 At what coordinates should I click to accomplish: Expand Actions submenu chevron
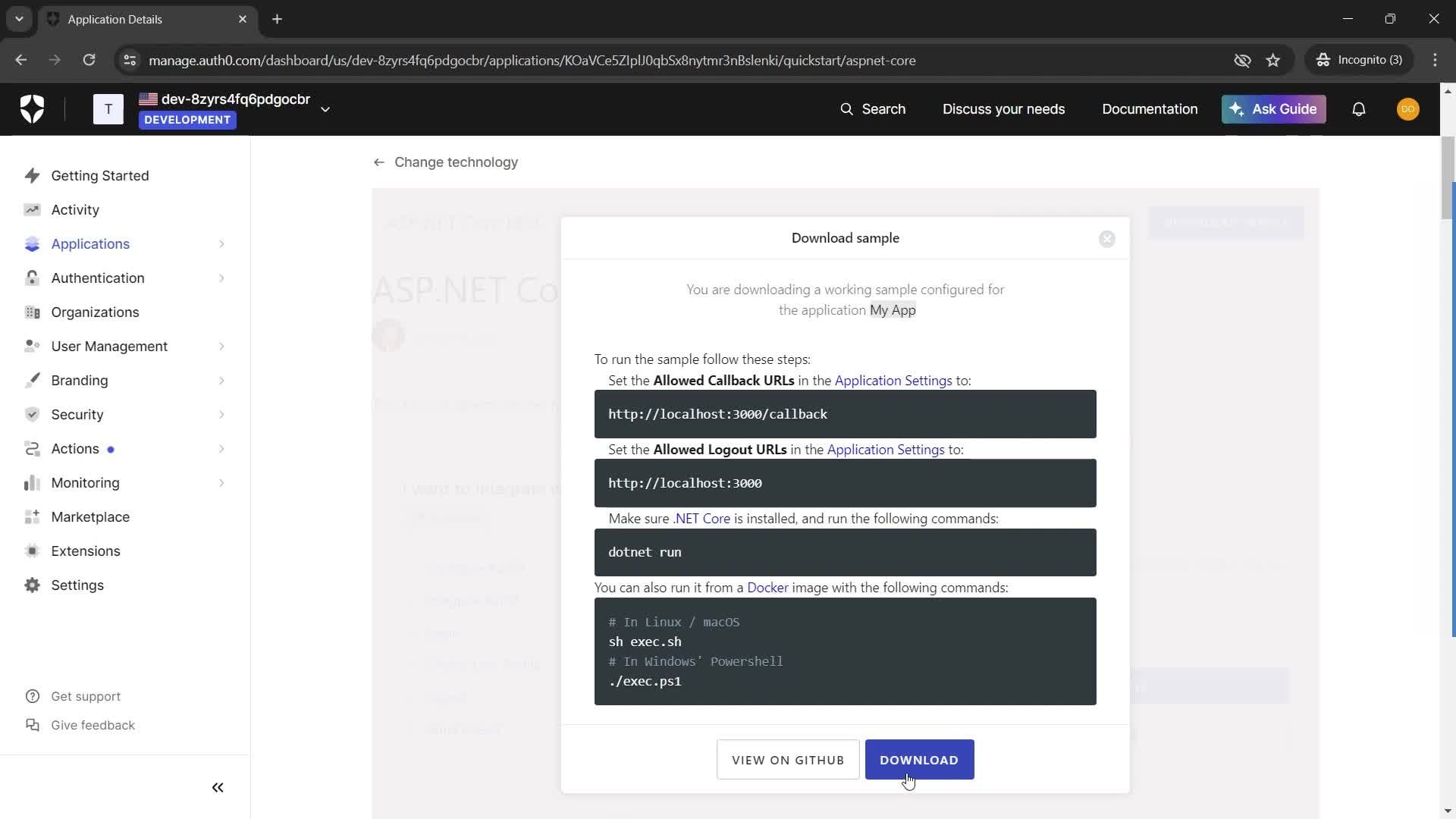[x=221, y=449]
